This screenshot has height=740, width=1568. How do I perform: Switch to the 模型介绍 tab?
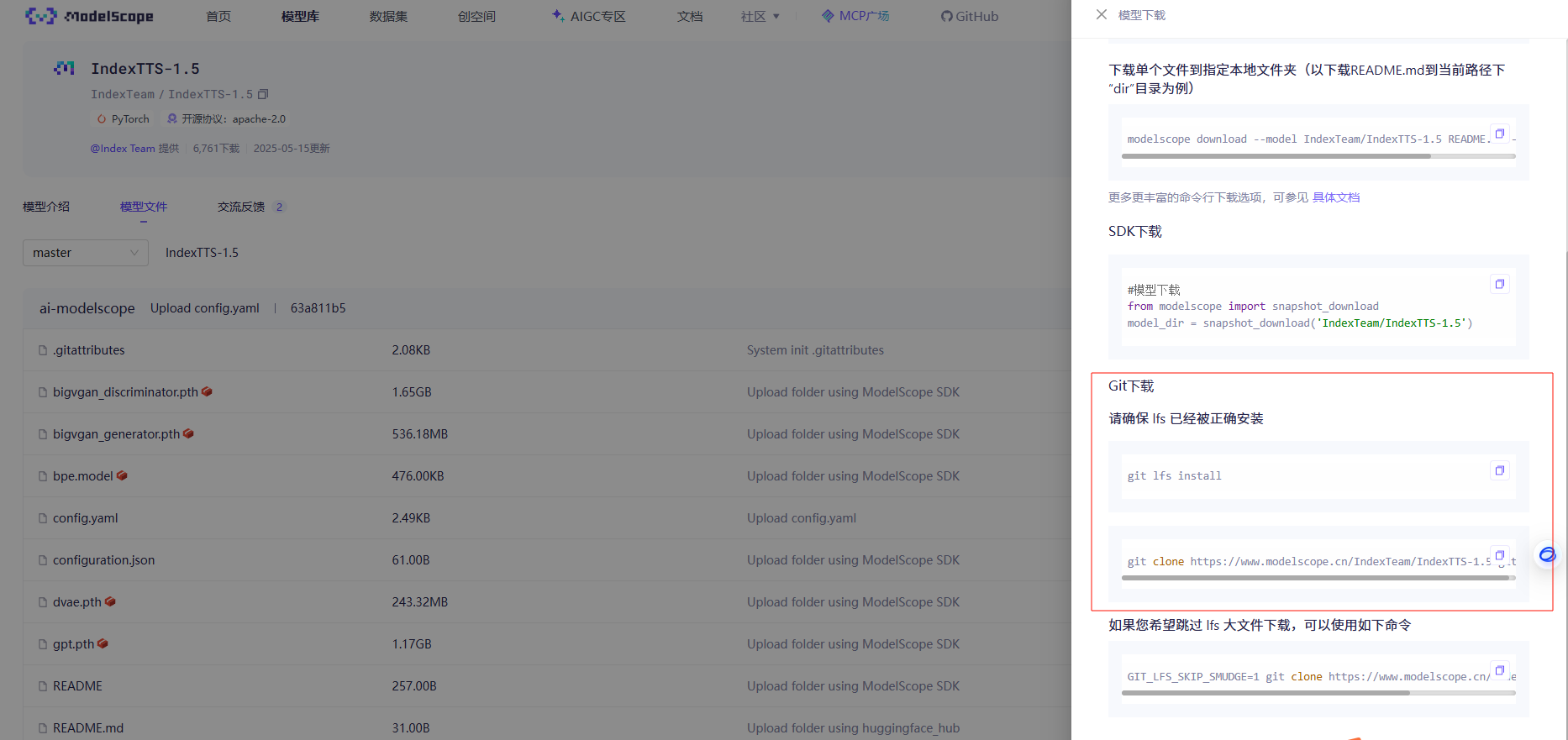[46, 207]
